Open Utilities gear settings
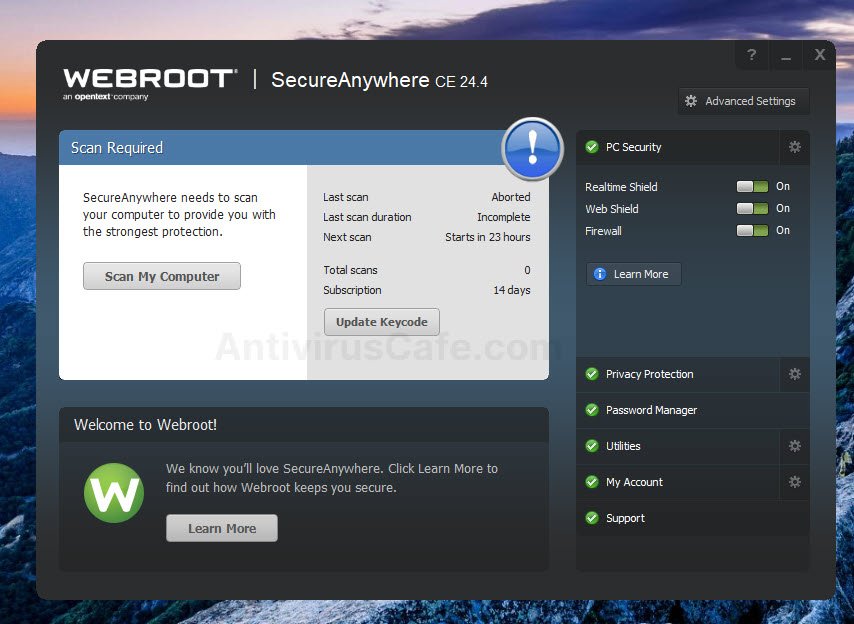Image resolution: width=854 pixels, height=624 pixels. point(795,446)
